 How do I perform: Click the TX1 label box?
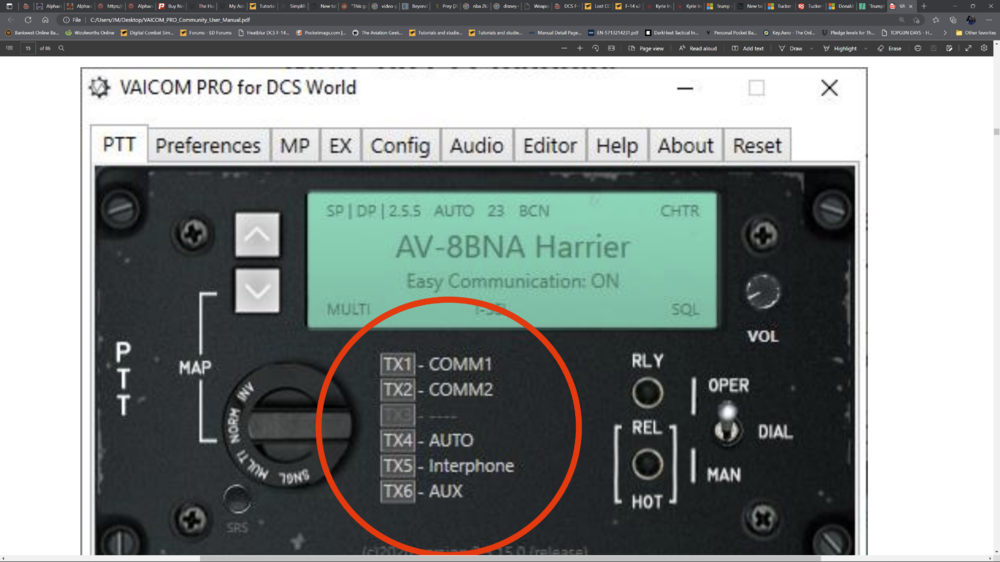point(397,364)
